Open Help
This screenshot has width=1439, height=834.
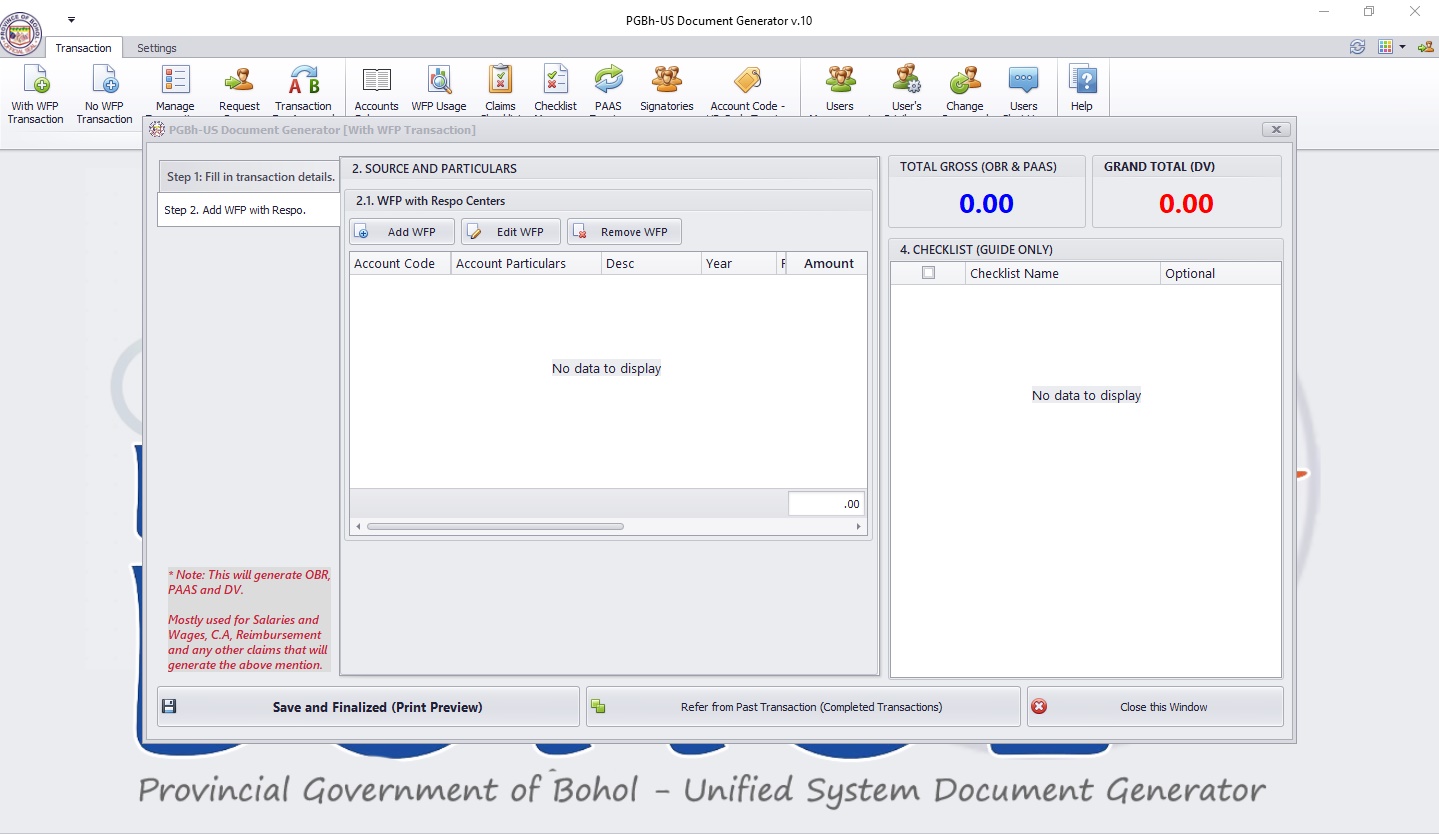tap(1082, 90)
